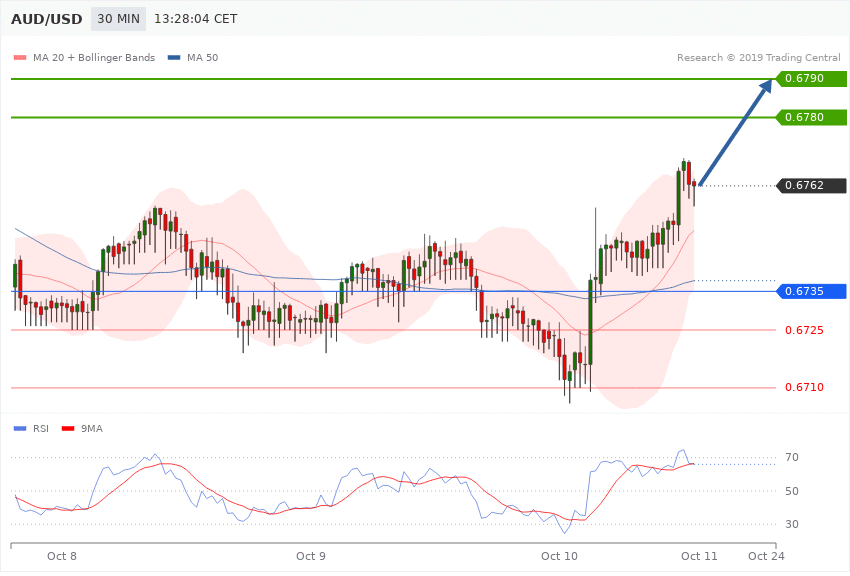This screenshot has height=576, width=850.
Task: Select the 0.6780 green resistance price tag
Action: [812, 117]
